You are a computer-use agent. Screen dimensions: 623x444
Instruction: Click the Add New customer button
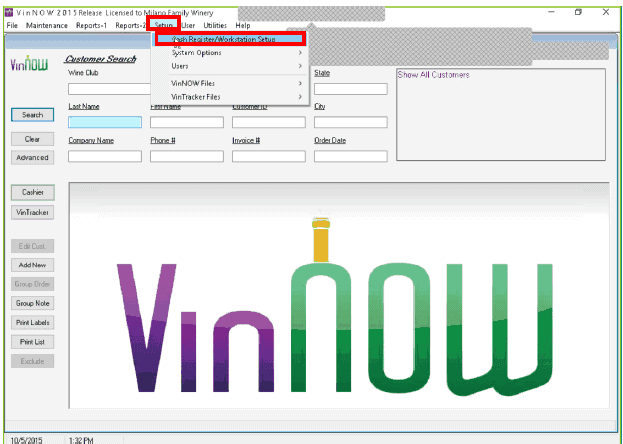coord(33,265)
